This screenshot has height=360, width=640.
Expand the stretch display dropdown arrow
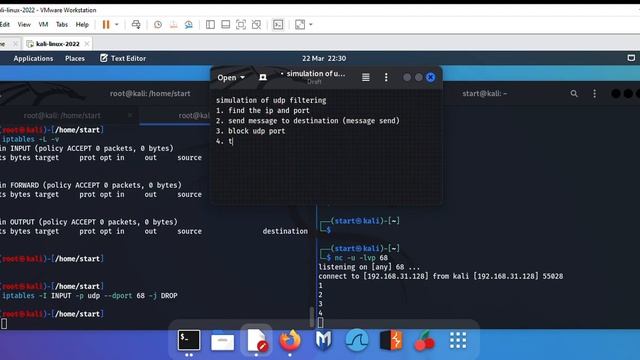tap(311, 24)
